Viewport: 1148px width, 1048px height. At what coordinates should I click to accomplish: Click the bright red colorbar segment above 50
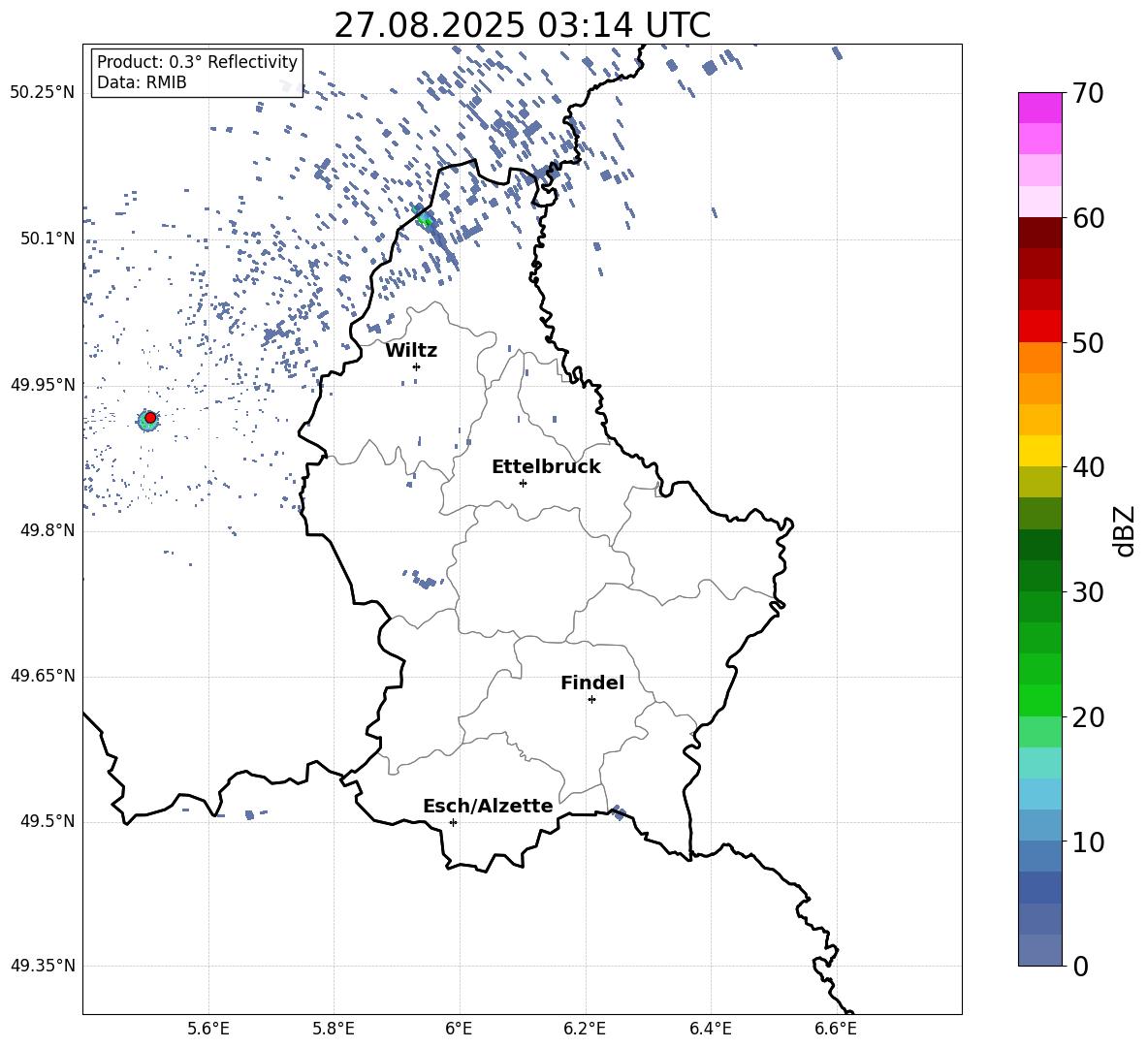[1039, 327]
